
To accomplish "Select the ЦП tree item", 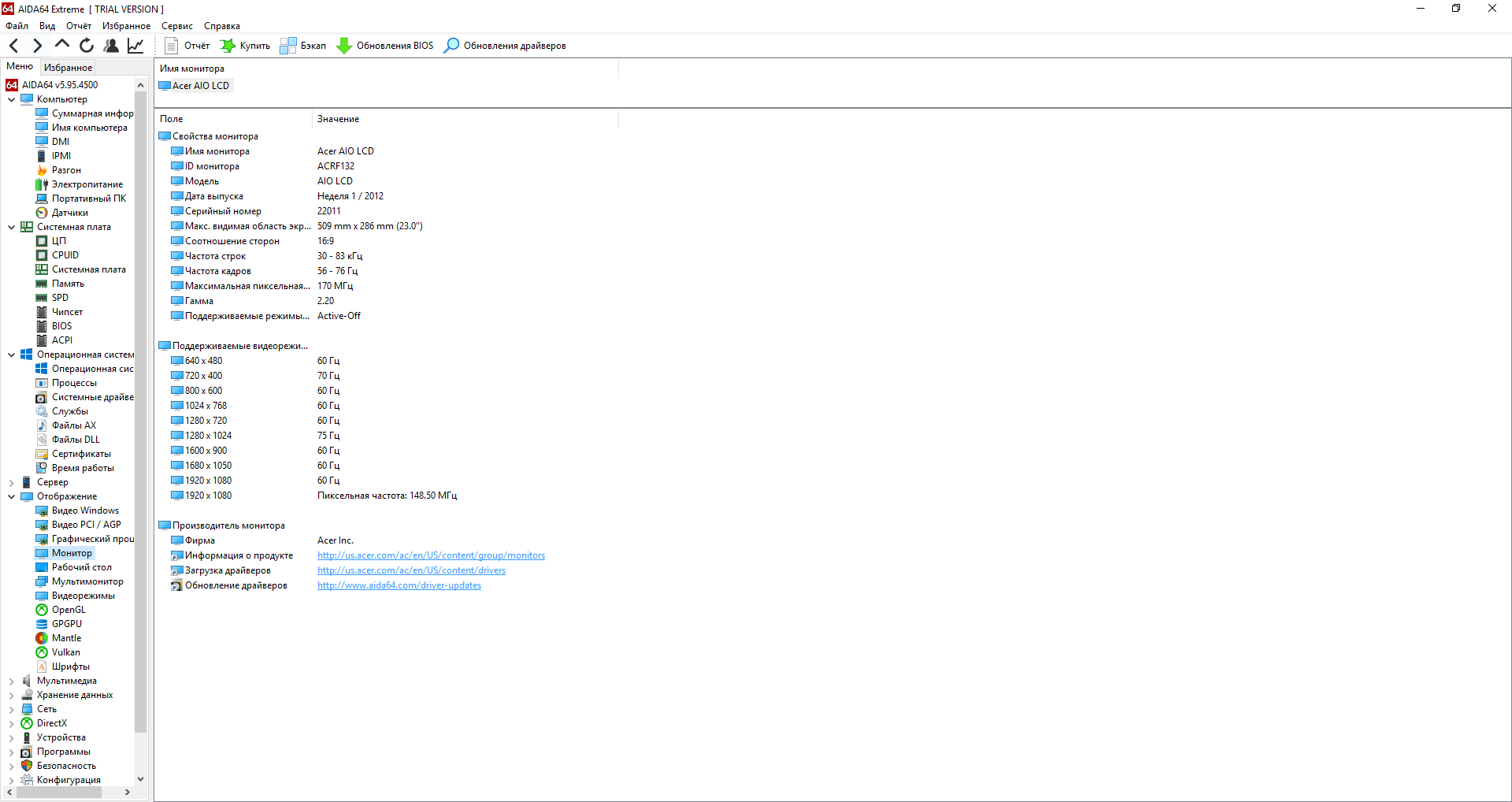I will (x=51, y=241).
